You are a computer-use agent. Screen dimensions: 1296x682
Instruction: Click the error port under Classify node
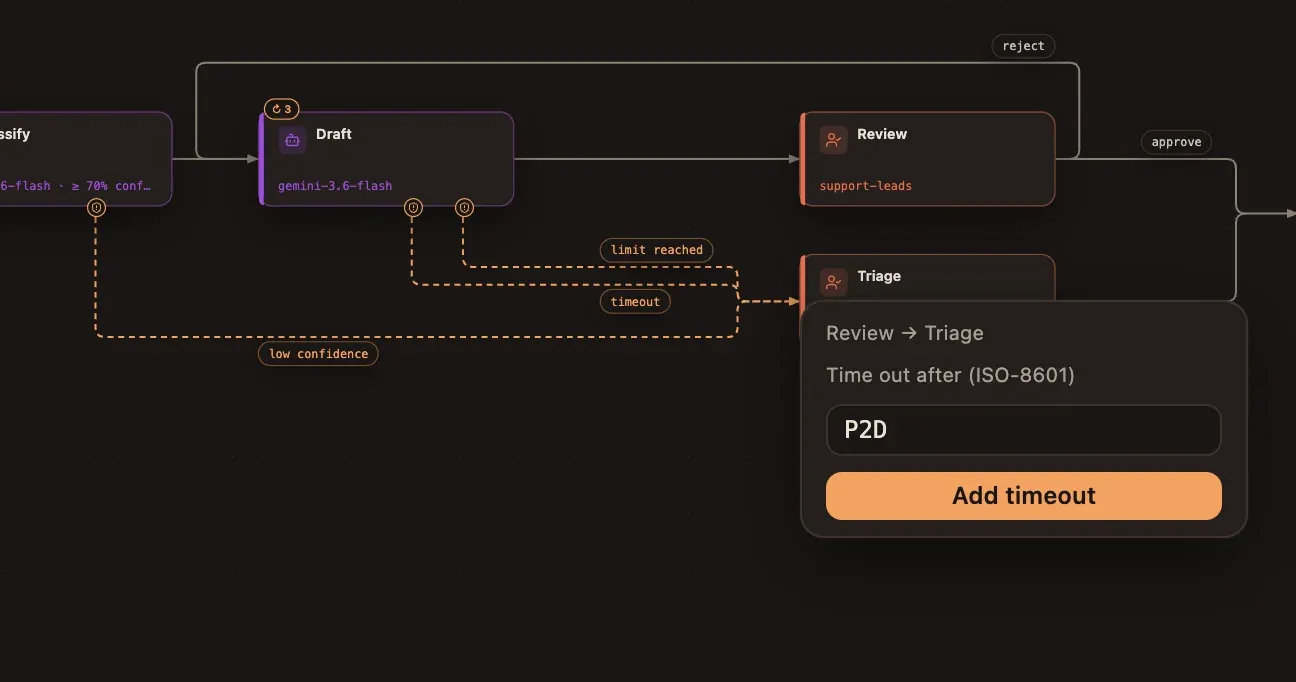tap(96, 207)
